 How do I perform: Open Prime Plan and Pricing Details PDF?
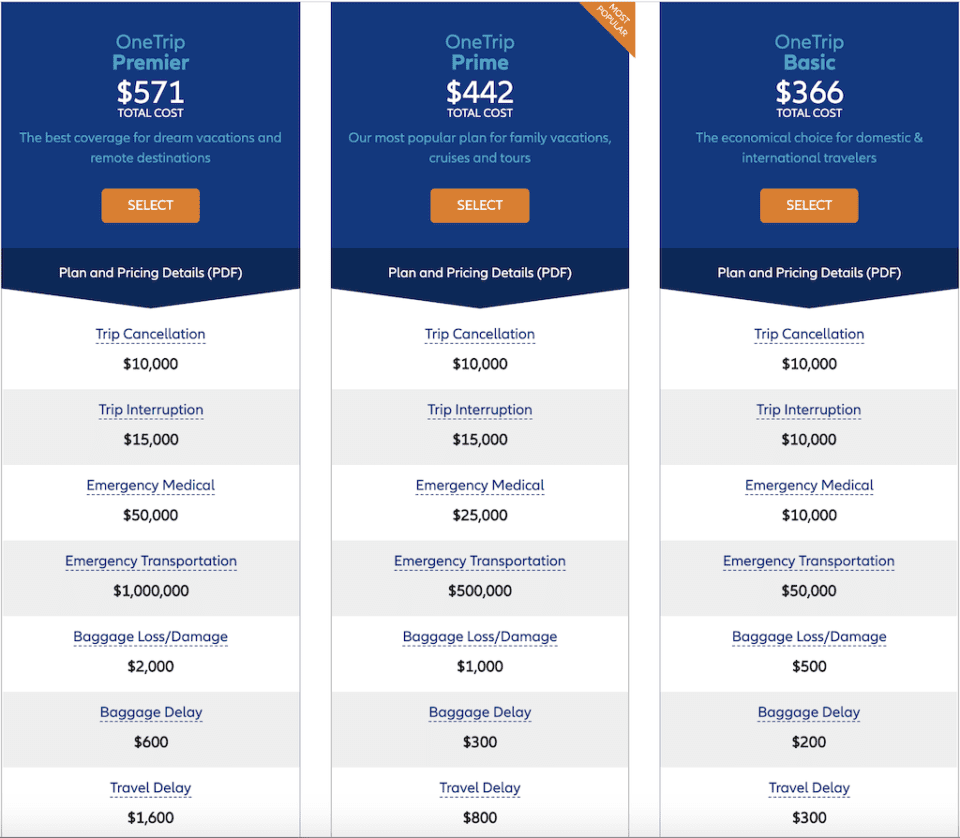[x=480, y=273]
